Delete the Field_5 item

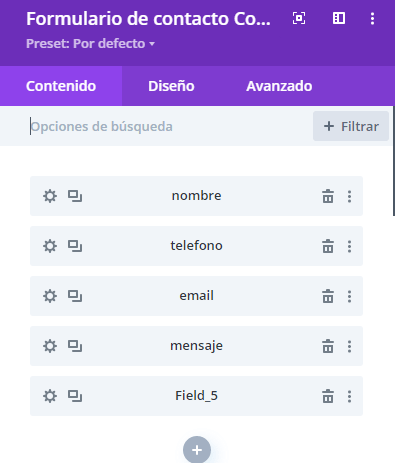point(328,396)
